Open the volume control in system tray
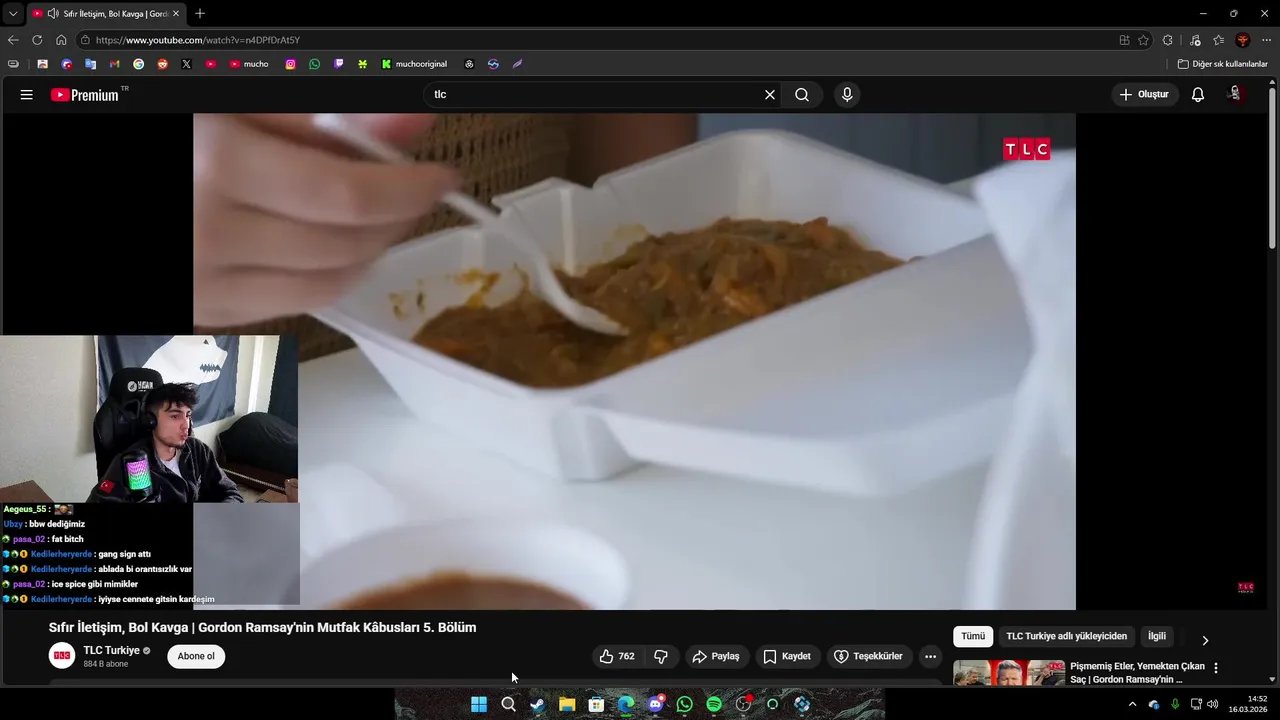 coord(1213,704)
